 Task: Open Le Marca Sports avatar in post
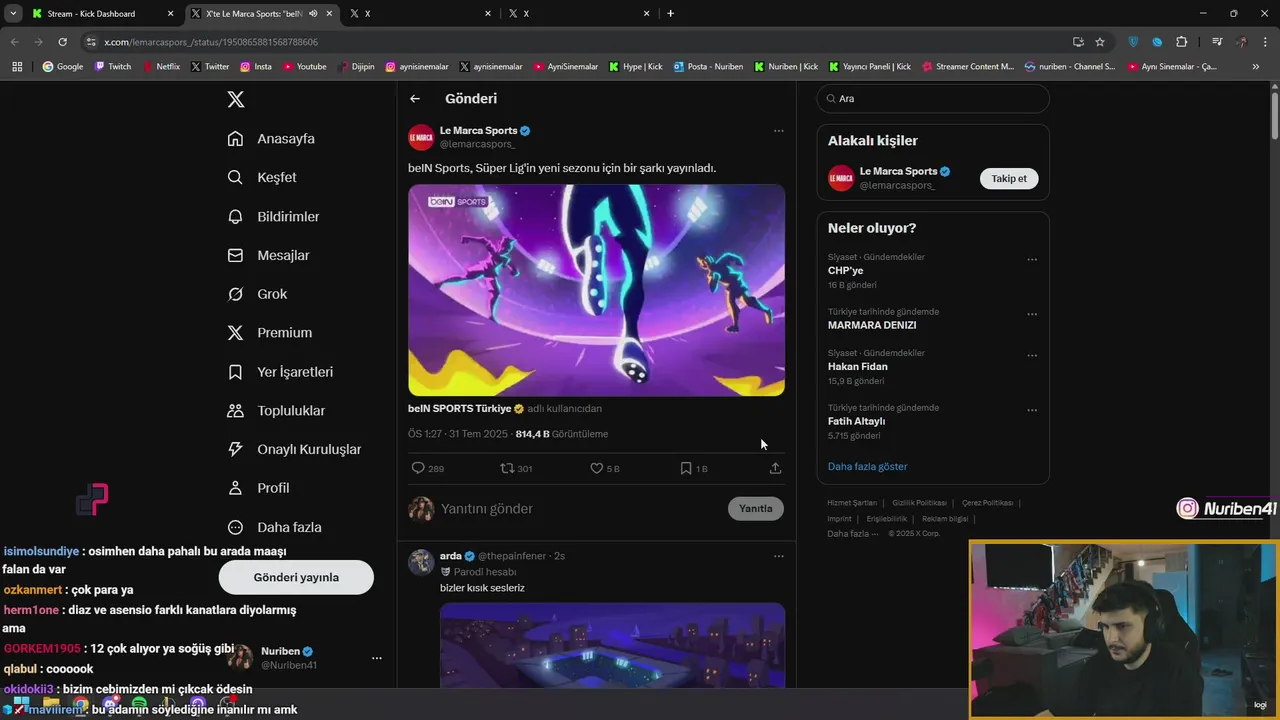421,137
